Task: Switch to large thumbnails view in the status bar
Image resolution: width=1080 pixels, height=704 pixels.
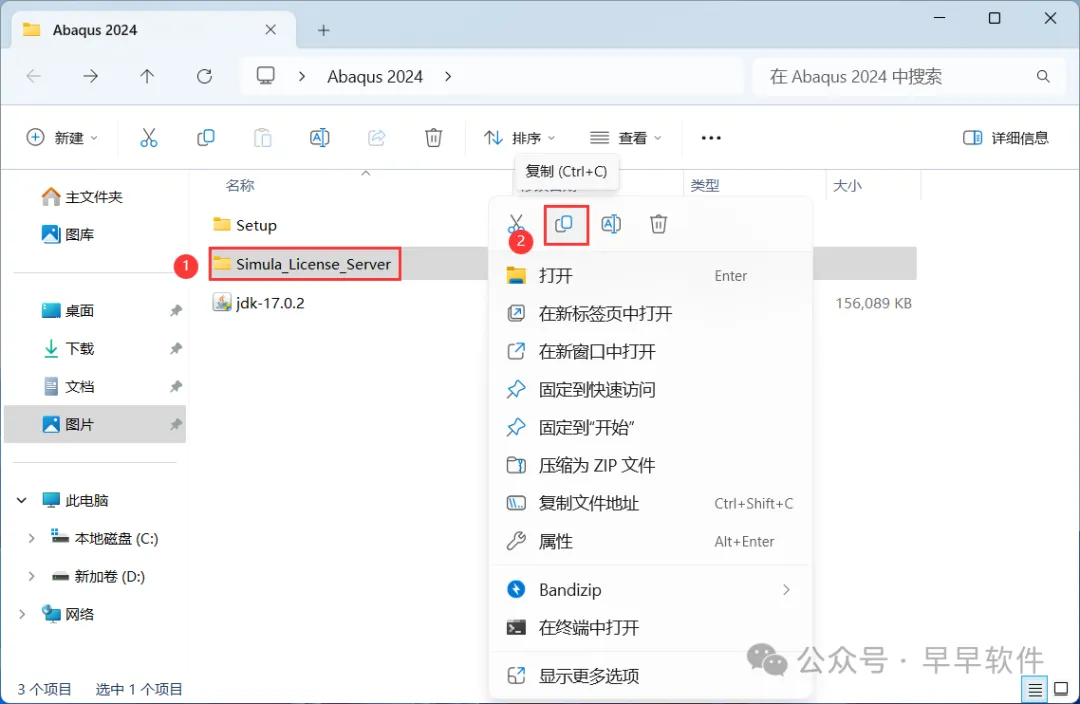Action: point(1061,689)
